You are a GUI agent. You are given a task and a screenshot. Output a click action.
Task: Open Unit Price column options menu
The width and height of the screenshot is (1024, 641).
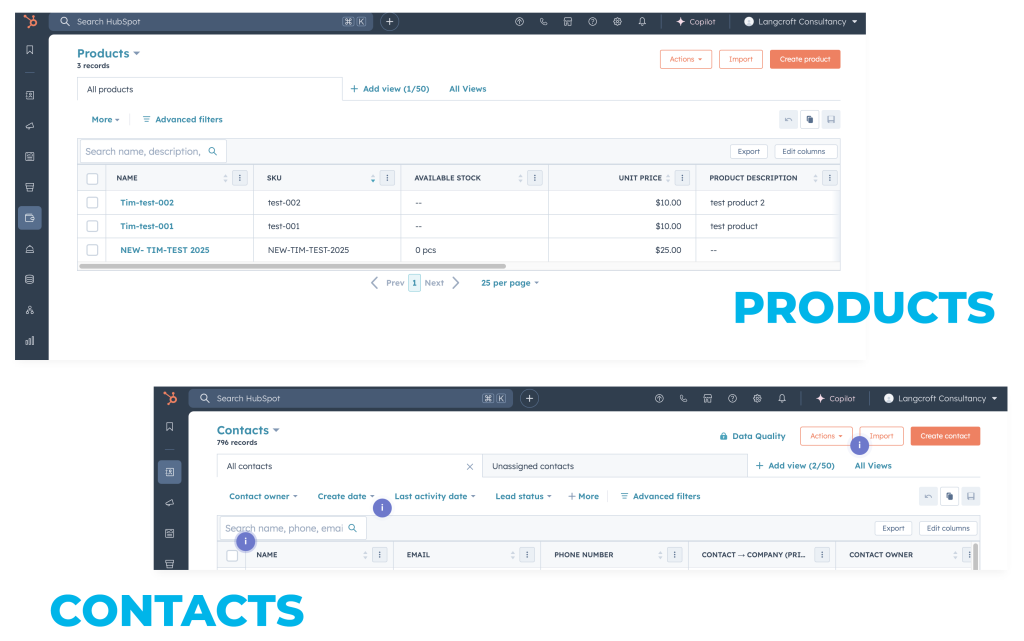(x=682, y=178)
